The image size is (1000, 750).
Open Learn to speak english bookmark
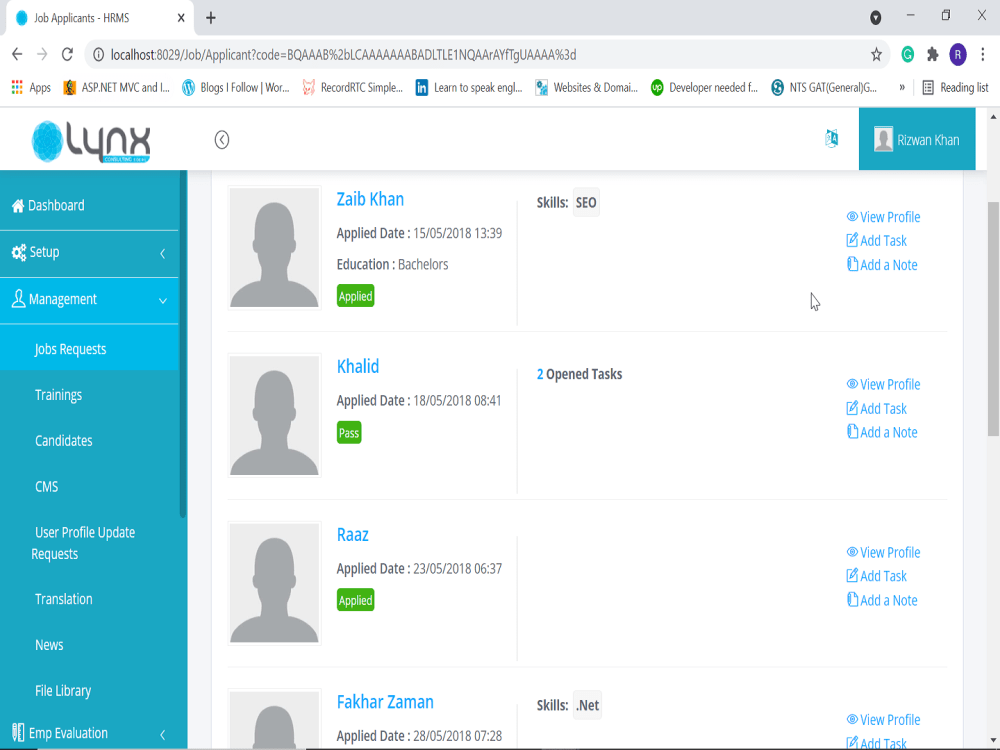(x=469, y=87)
